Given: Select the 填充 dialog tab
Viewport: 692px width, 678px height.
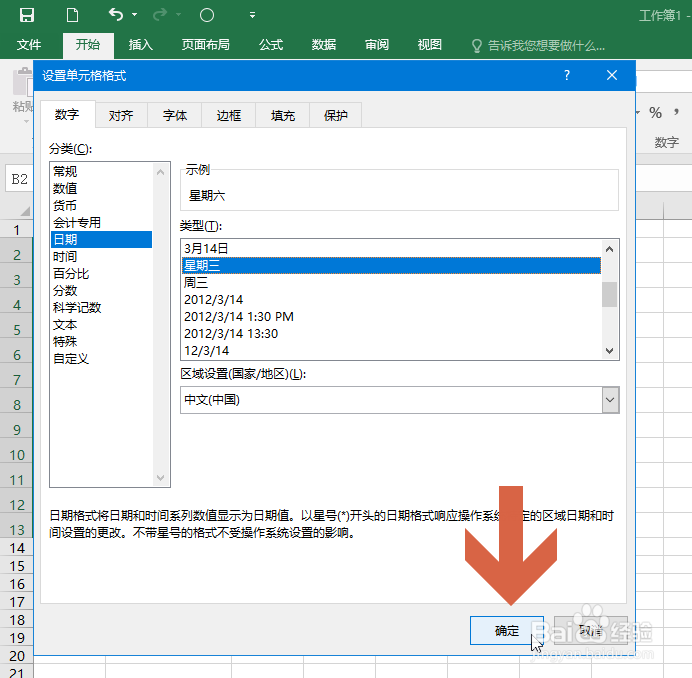Looking at the screenshot, I should coord(282,115).
